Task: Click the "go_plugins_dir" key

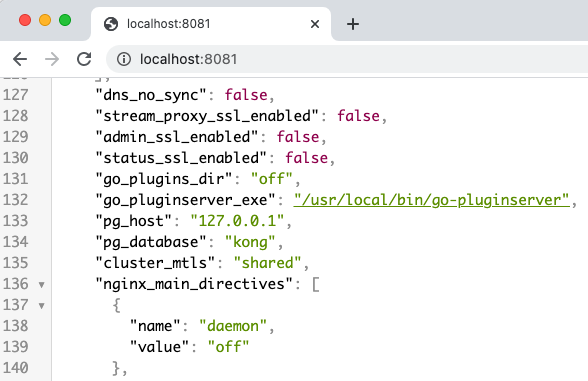Action: (164, 179)
